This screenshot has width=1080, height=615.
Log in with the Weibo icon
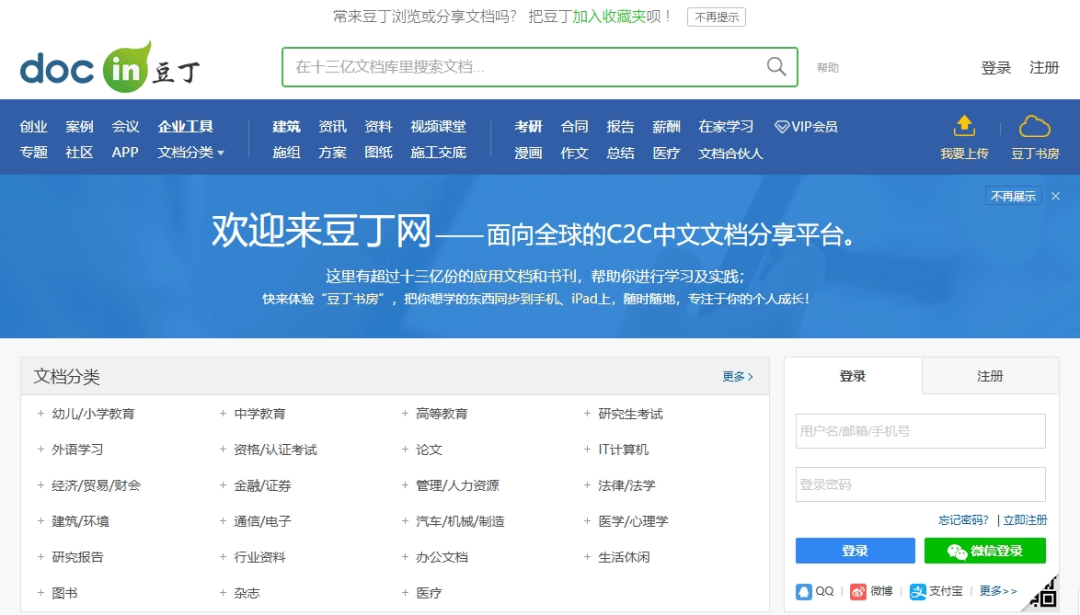click(x=858, y=592)
